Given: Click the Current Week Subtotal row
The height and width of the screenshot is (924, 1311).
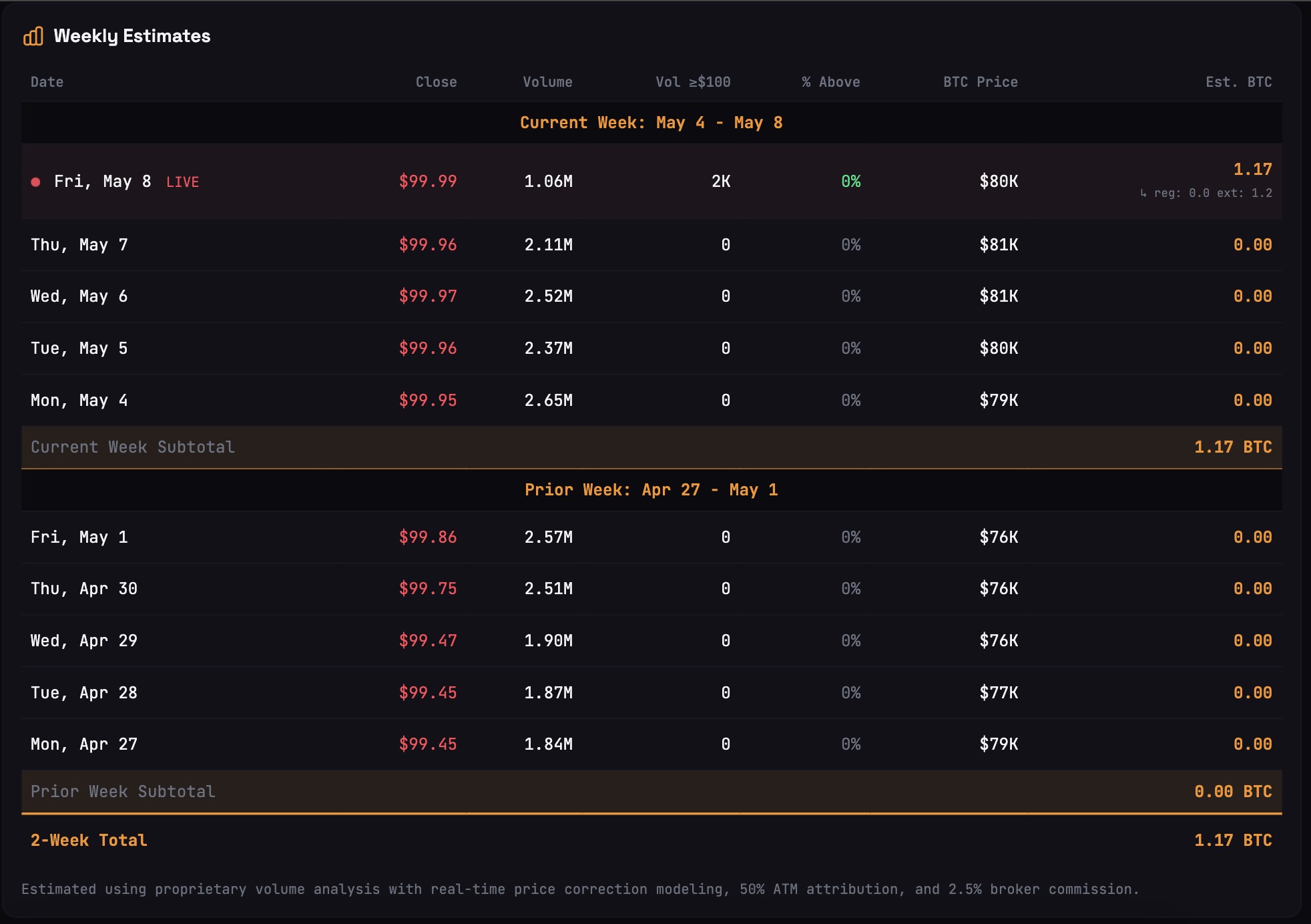Looking at the screenshot, I should tap(651, 447).
